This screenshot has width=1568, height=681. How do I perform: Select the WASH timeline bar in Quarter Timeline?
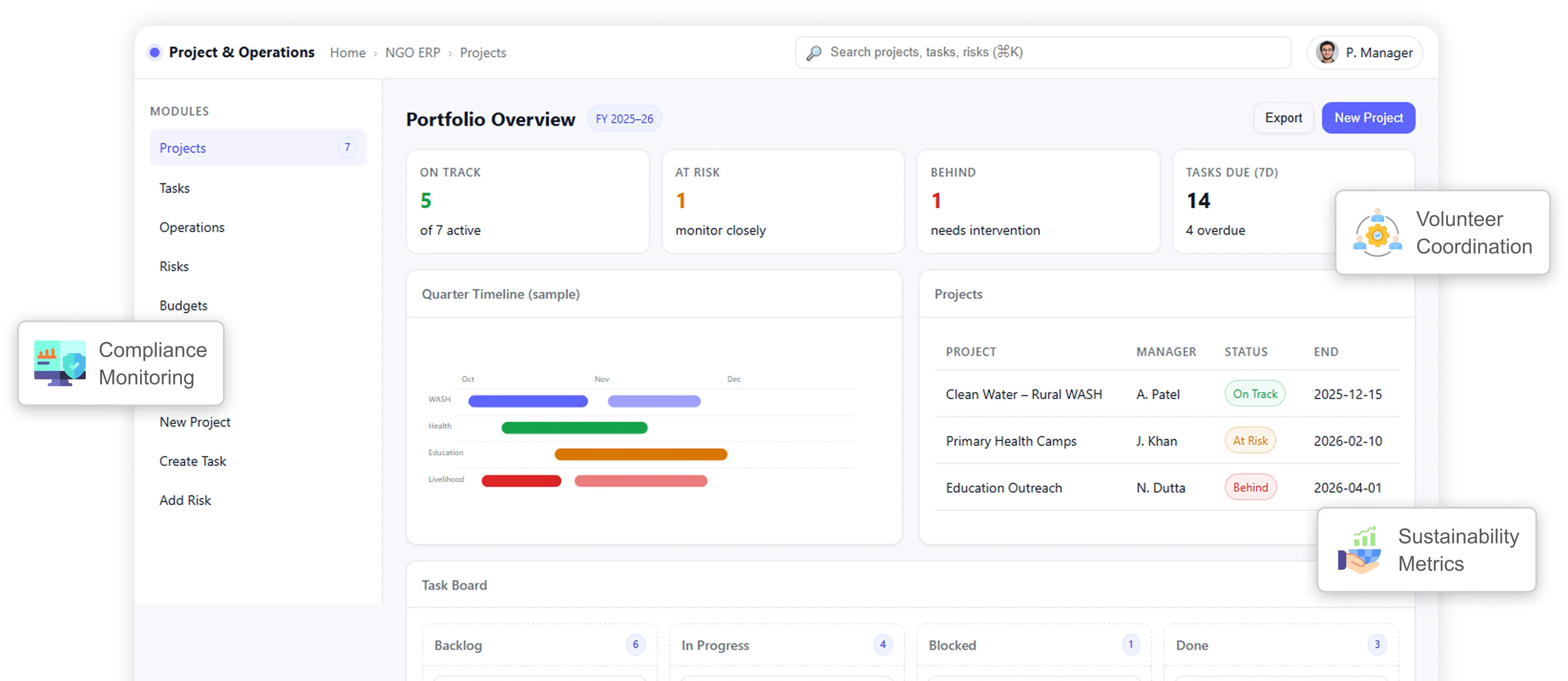(x=527, y=401)
